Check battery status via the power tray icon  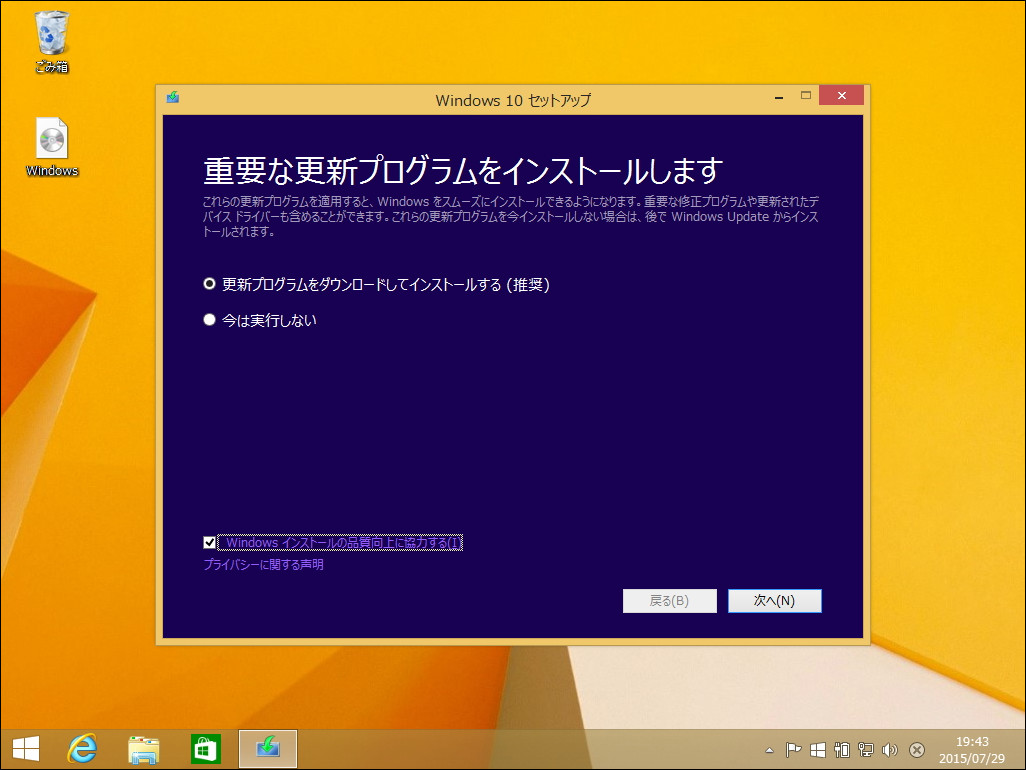coord(842,750)
